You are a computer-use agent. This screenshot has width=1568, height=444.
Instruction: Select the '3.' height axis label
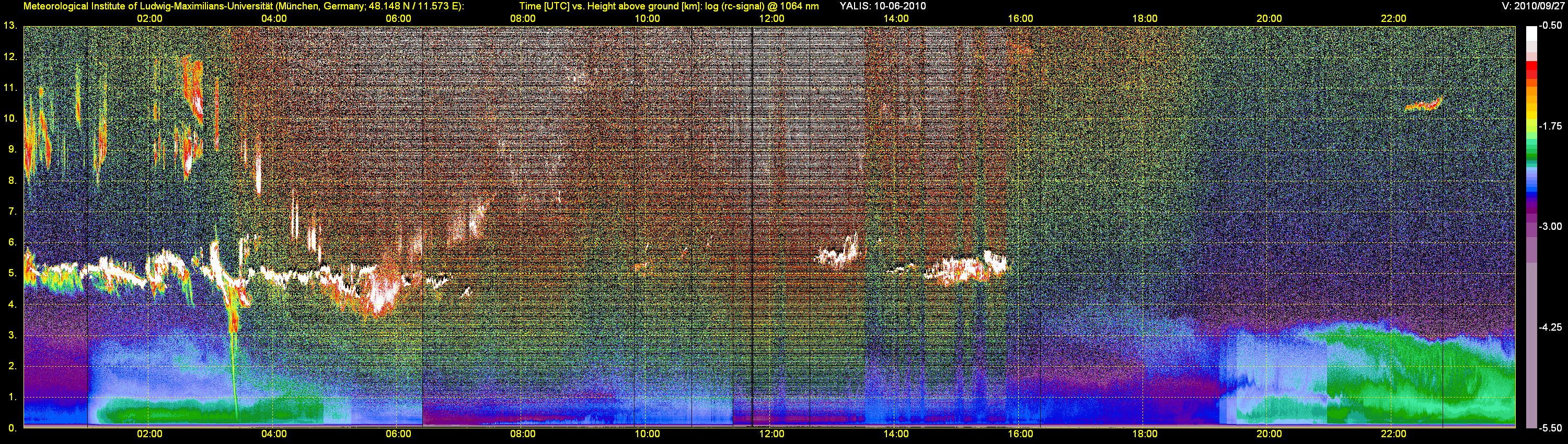12,336
